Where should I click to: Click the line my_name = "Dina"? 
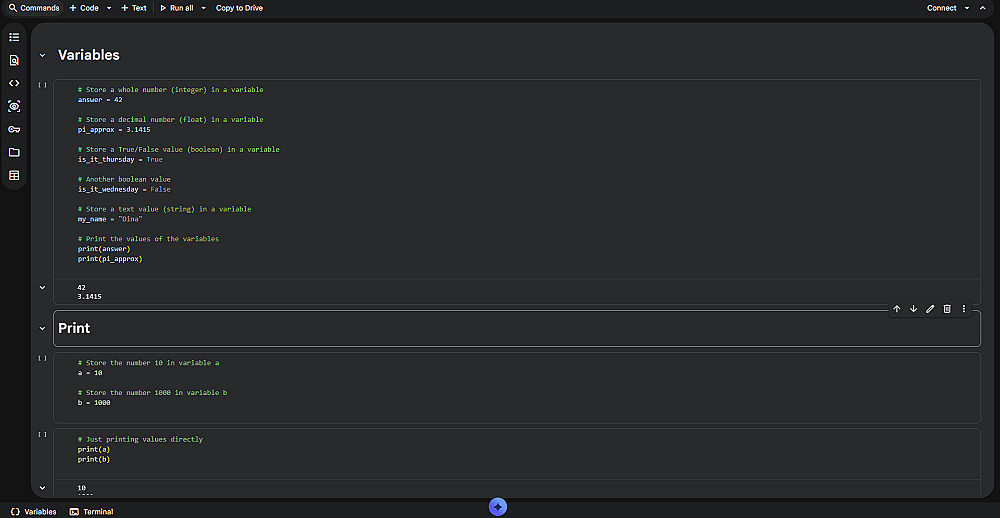pyautogui.click(x=110, y=219)
